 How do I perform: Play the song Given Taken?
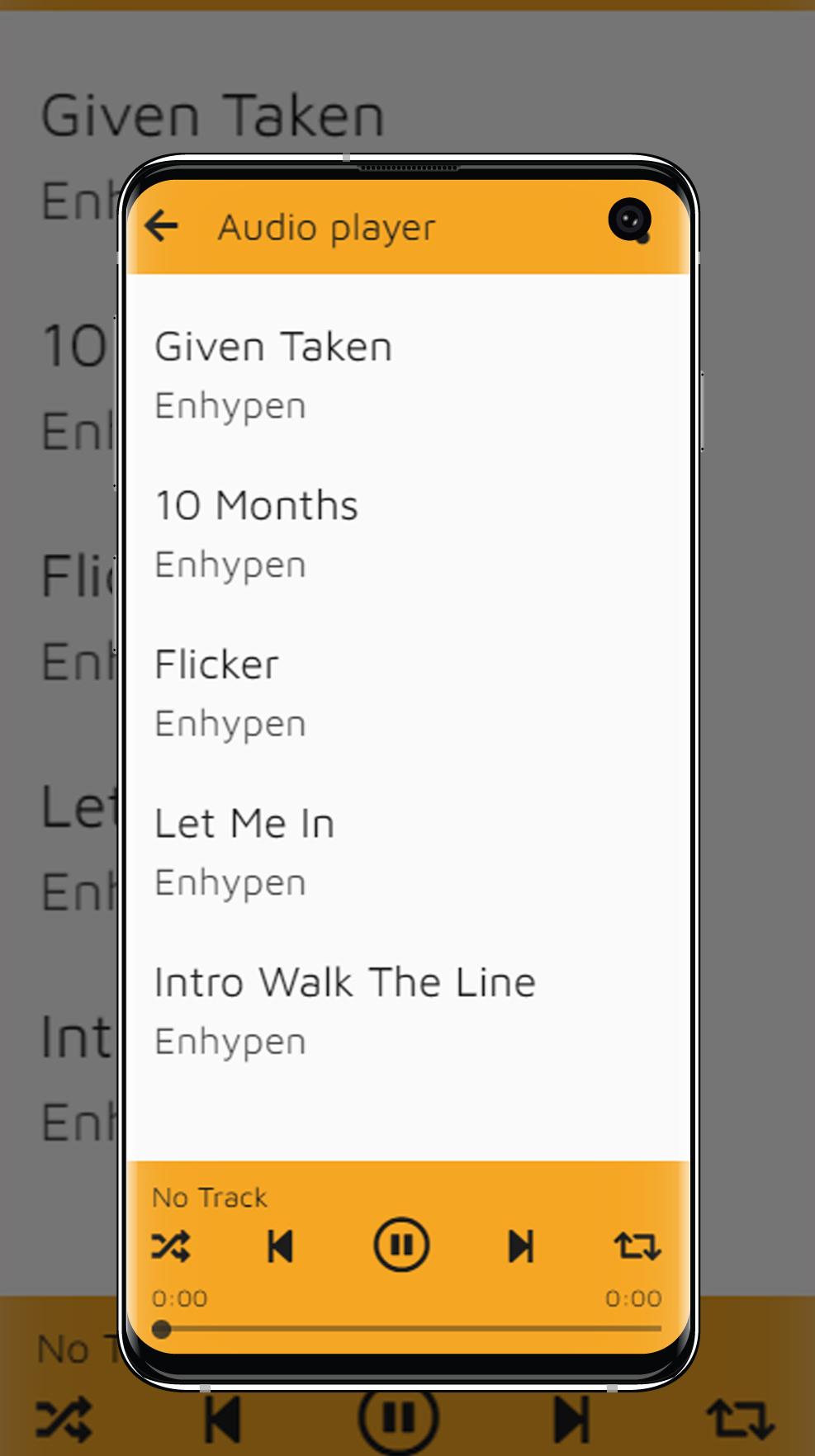point(273,347)
